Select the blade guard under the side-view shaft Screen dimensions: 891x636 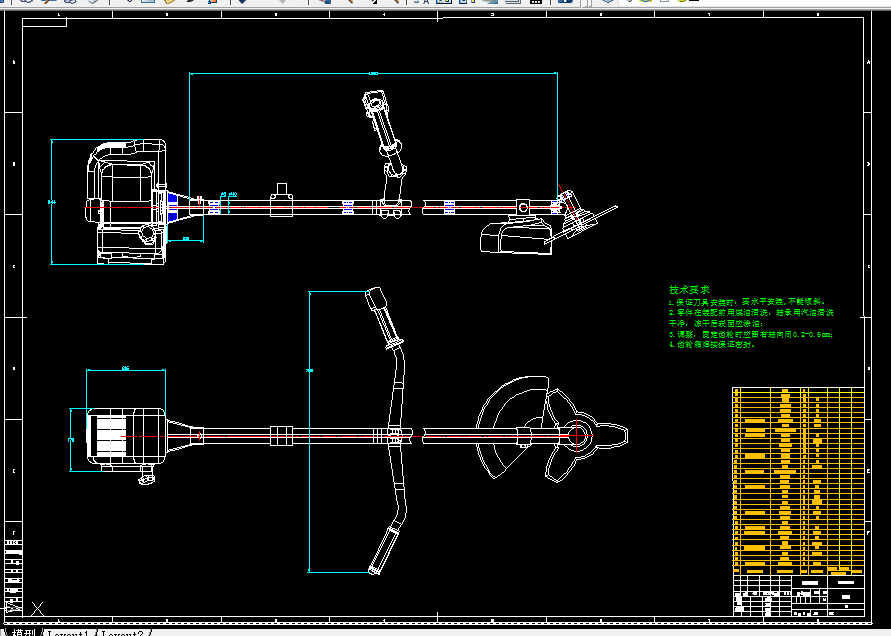point(516,238)
